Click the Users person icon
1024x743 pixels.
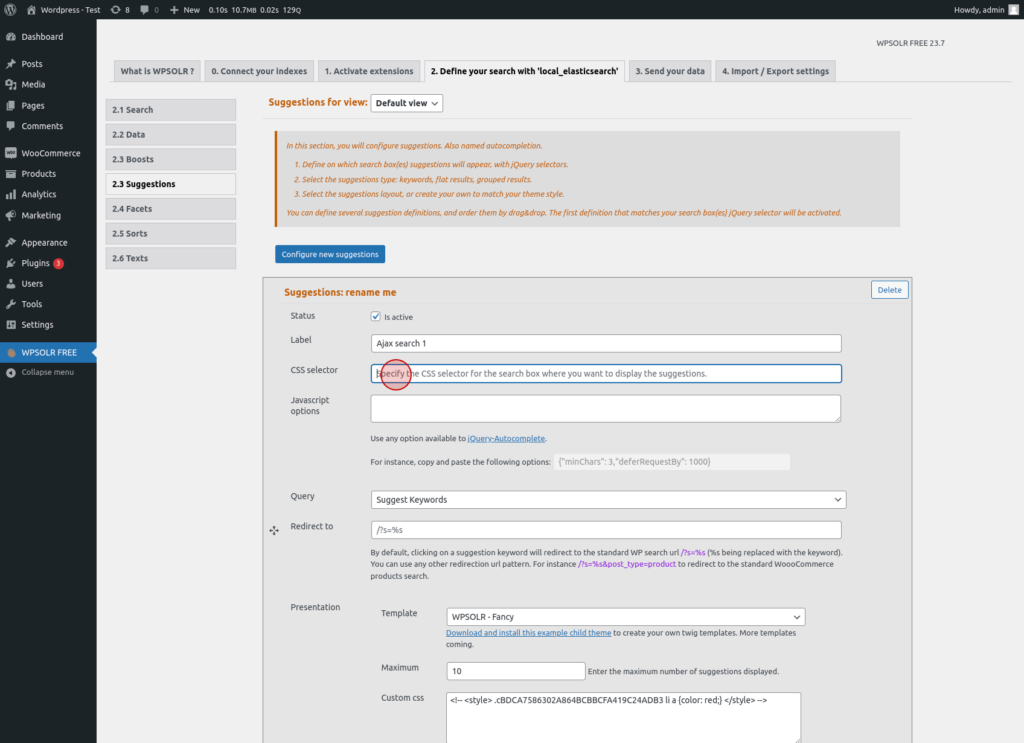pyautogui.click(x=10, y=283)
